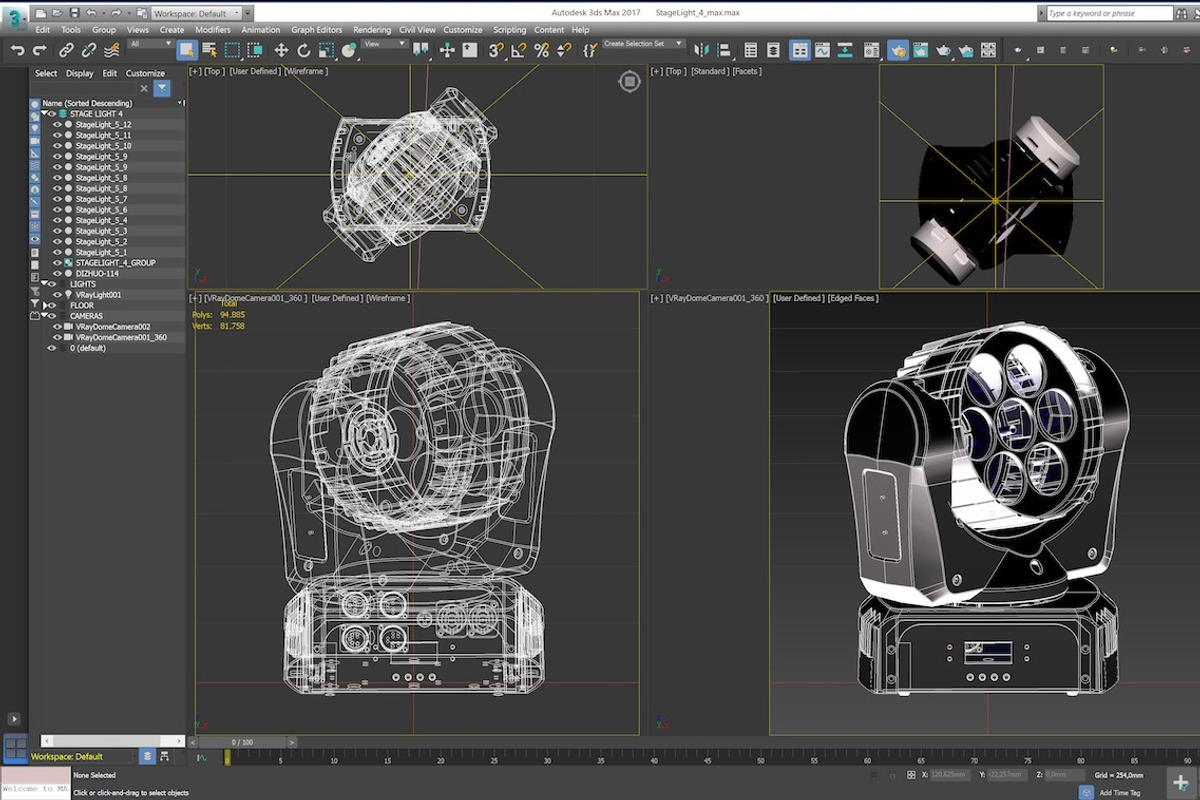
Task: Open the Modifiers menu
Action: pyautogui.click(x=212, y=30)
